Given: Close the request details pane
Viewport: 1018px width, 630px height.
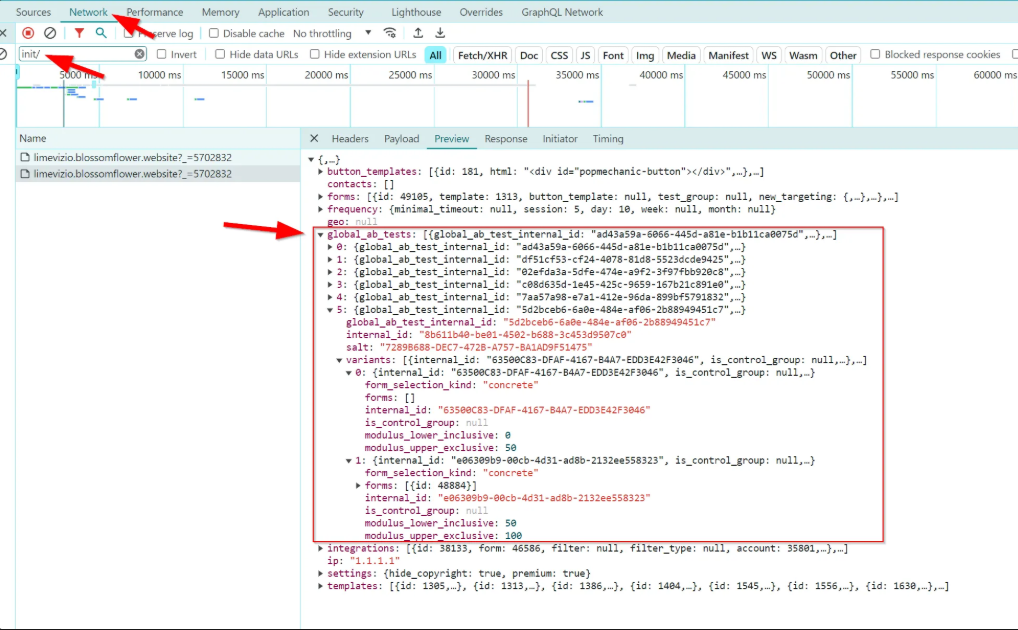Looking at the screenshot, I should [314, 138].
